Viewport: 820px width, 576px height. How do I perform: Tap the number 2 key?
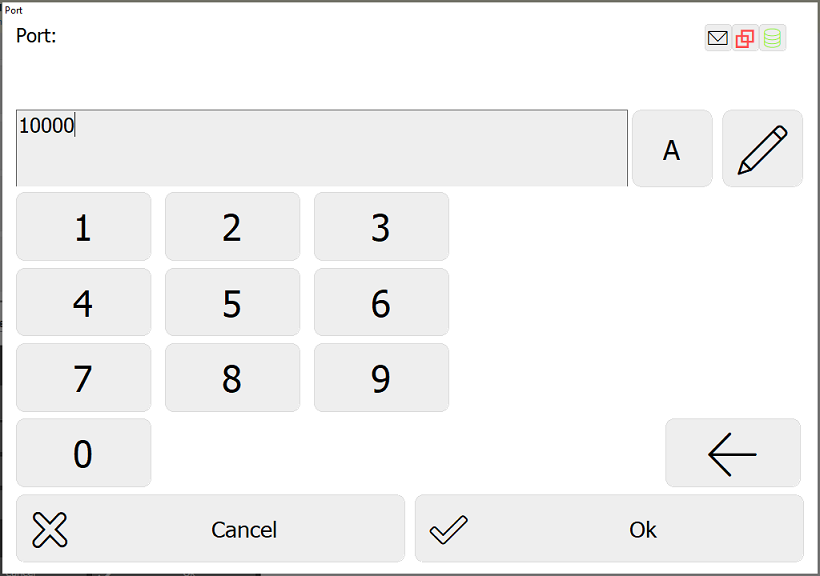pos(233,227)
